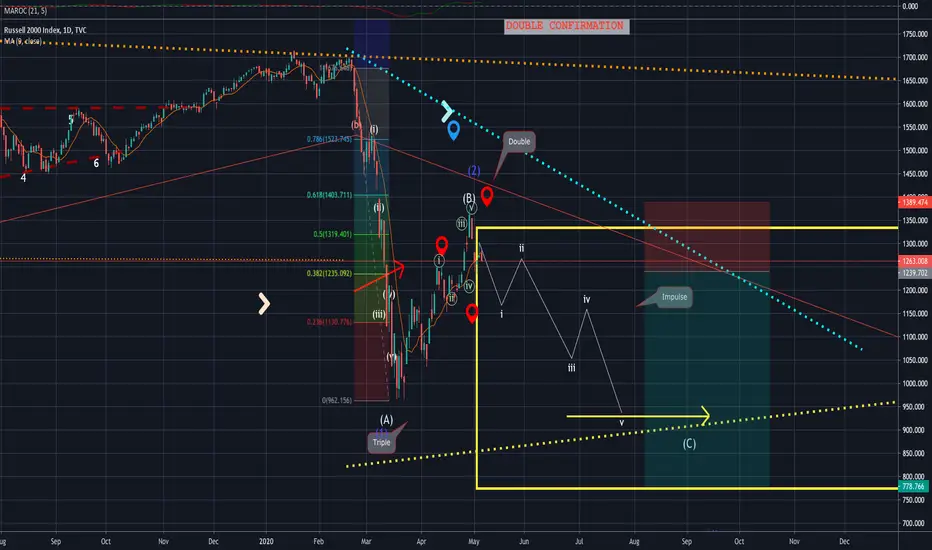Select the 0.382 (1235.092) Fibonacci level label

point(329,274)
